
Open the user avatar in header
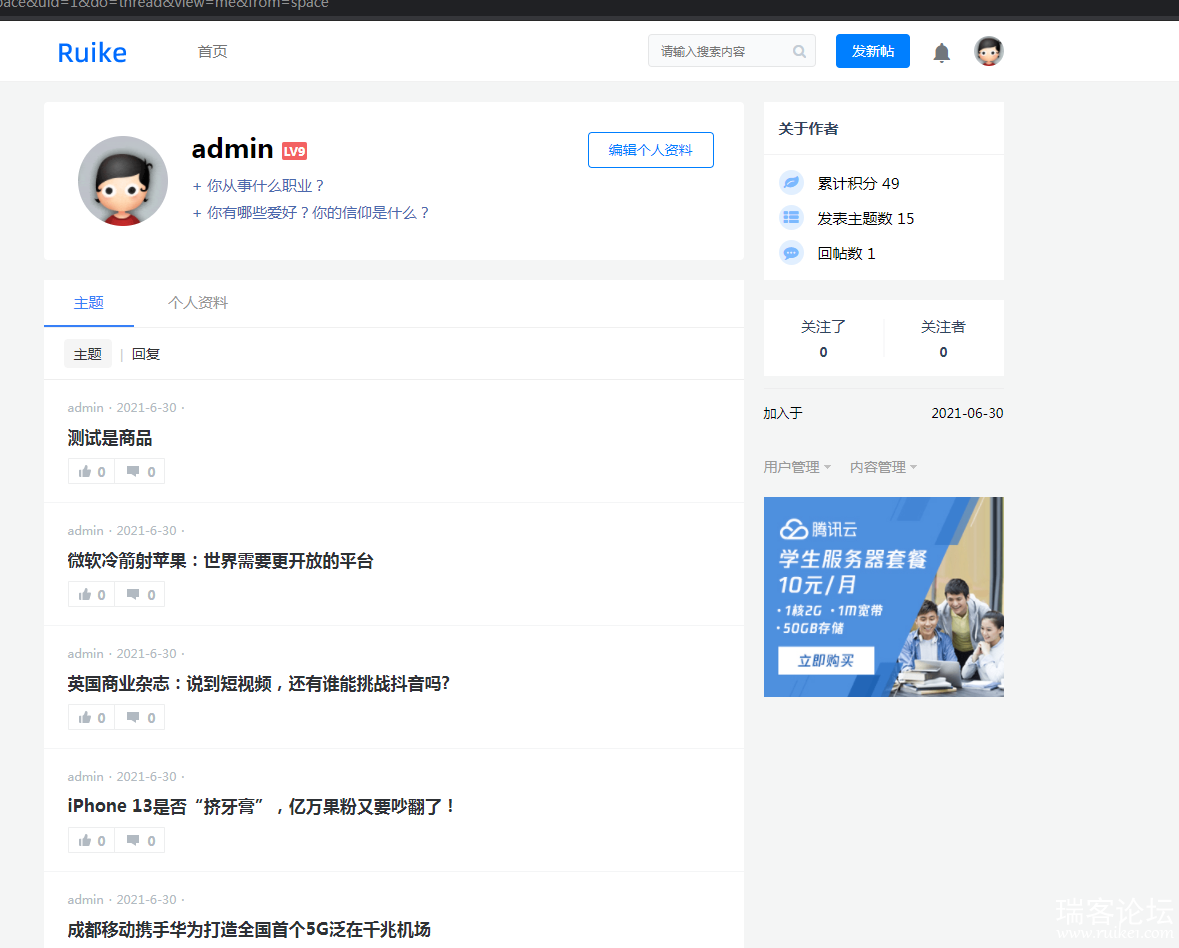(x=988, y=52)
